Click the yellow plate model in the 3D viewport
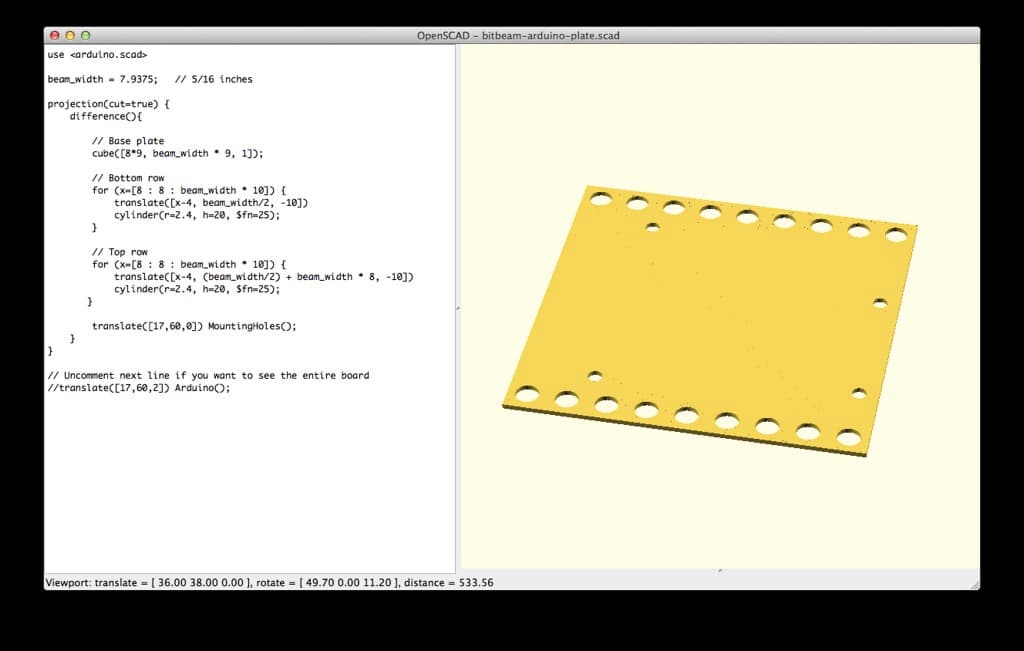The height and width of the screenshot is (651, 1024). tap(710, 320)
